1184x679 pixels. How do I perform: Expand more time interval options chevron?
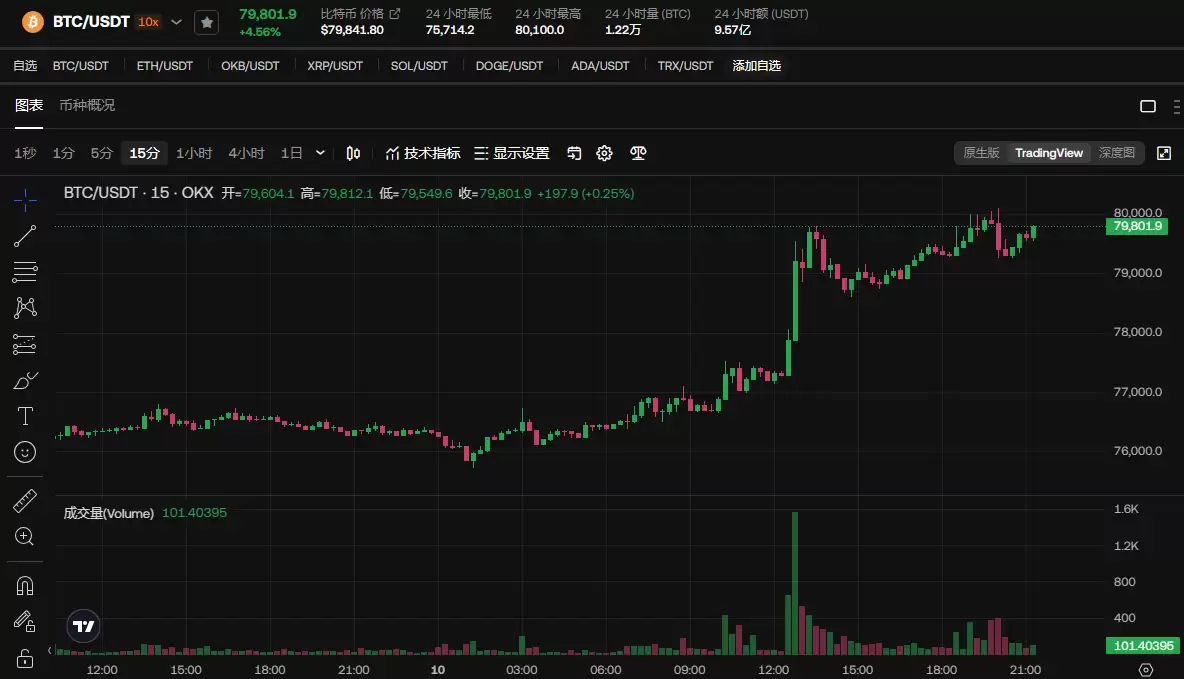tap(320, 153)
